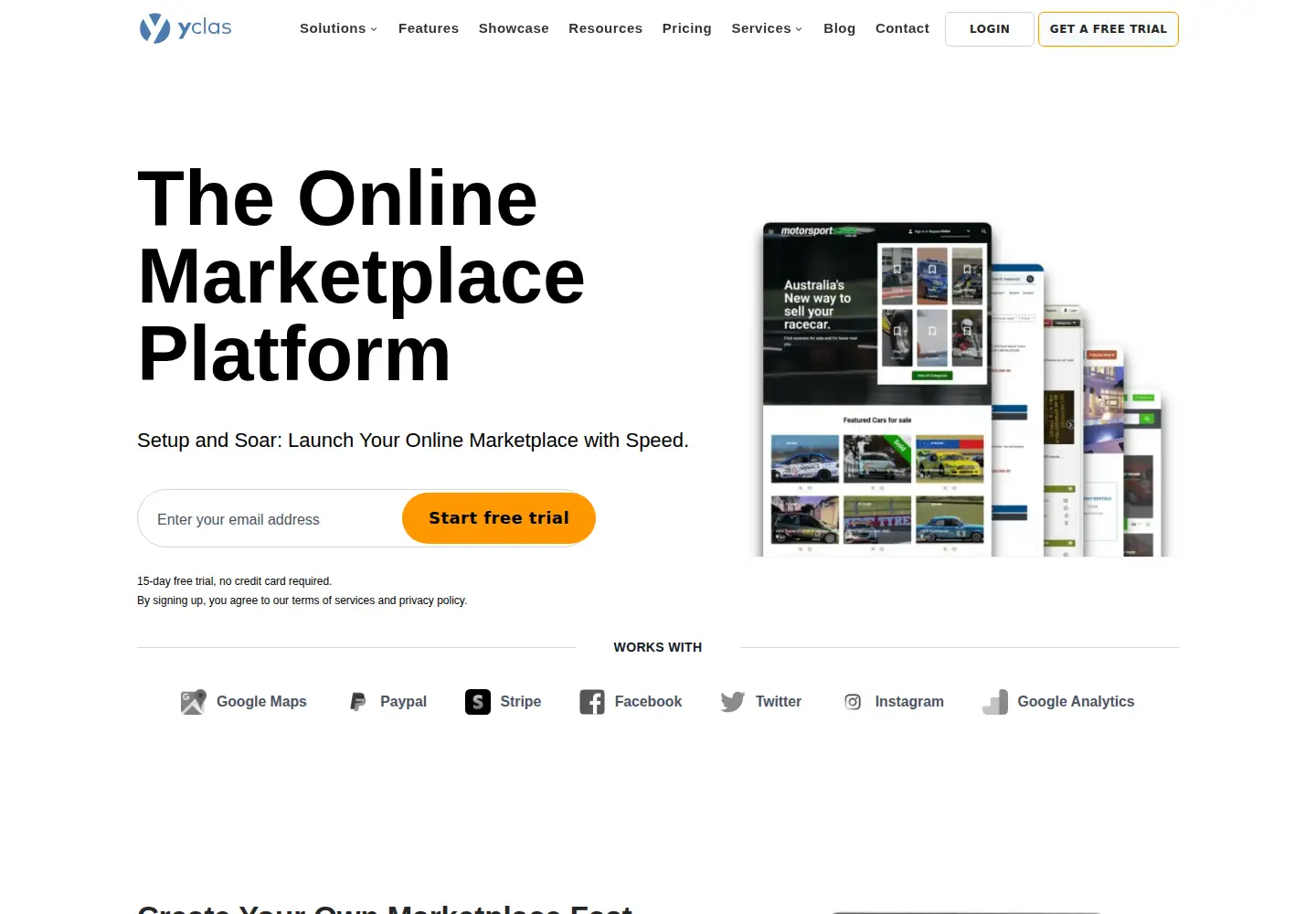Image resolution: width=1316 pixels, height=914 pixels.
Task: Click the Google Analytics text label
Action: (1076, 702)
